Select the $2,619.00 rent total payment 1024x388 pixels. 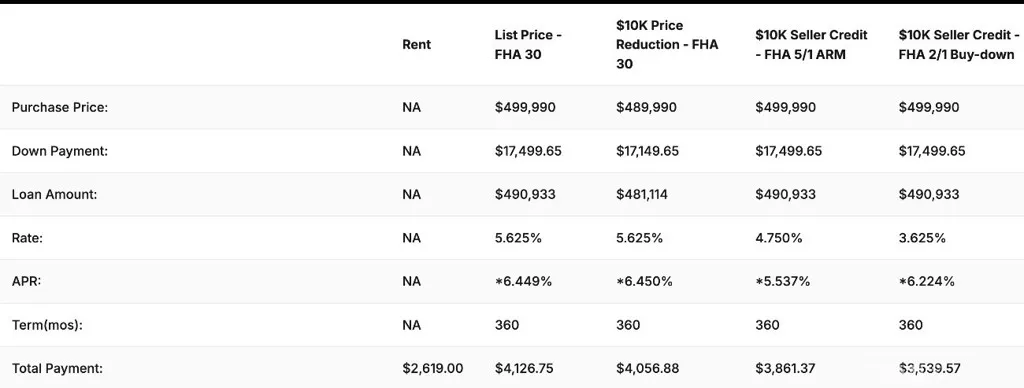pyautogui.click(x=432, y=368)
